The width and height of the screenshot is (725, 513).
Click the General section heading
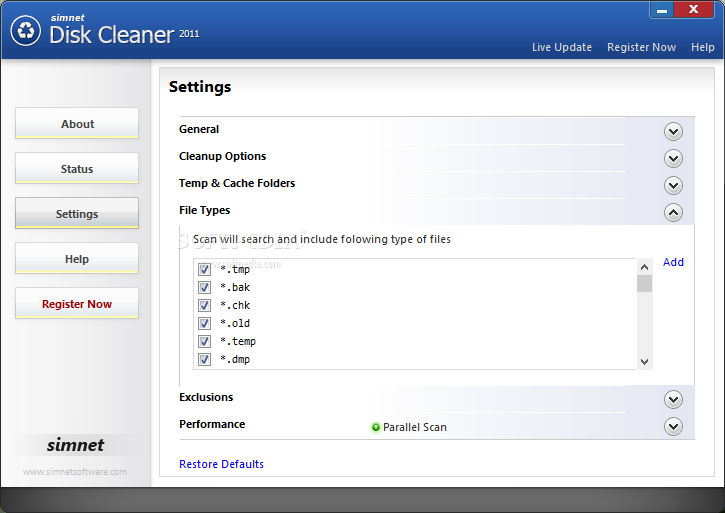(x=199, y=129)
